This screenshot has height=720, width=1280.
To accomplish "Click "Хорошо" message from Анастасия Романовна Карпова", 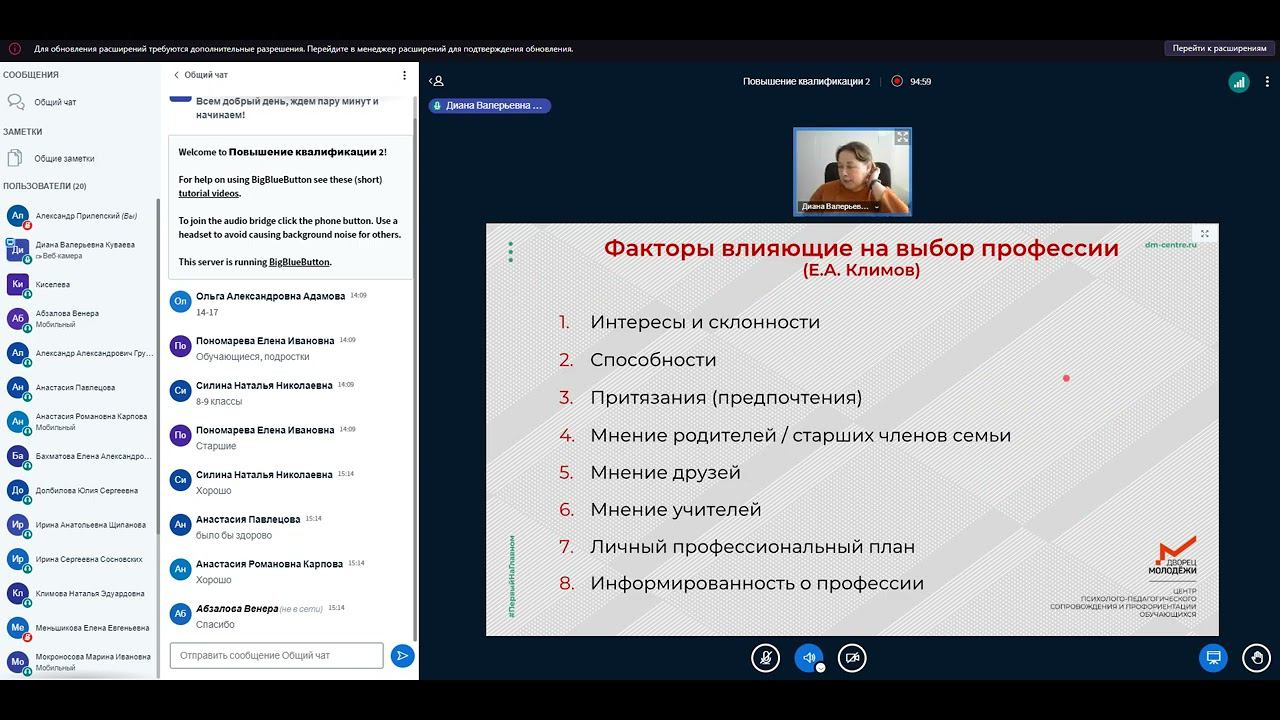I will [214, 580].
